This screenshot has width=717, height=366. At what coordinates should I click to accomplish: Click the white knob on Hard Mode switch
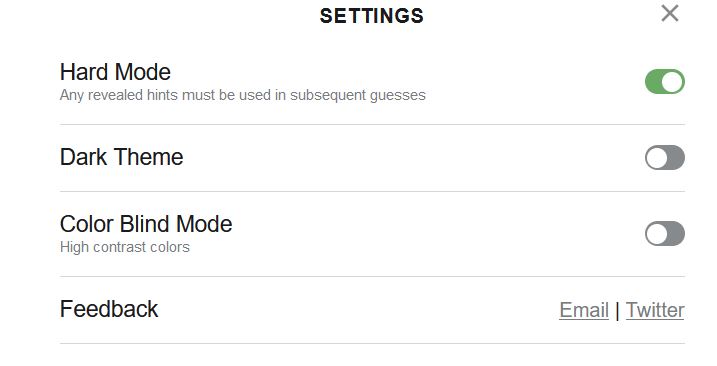672,82
